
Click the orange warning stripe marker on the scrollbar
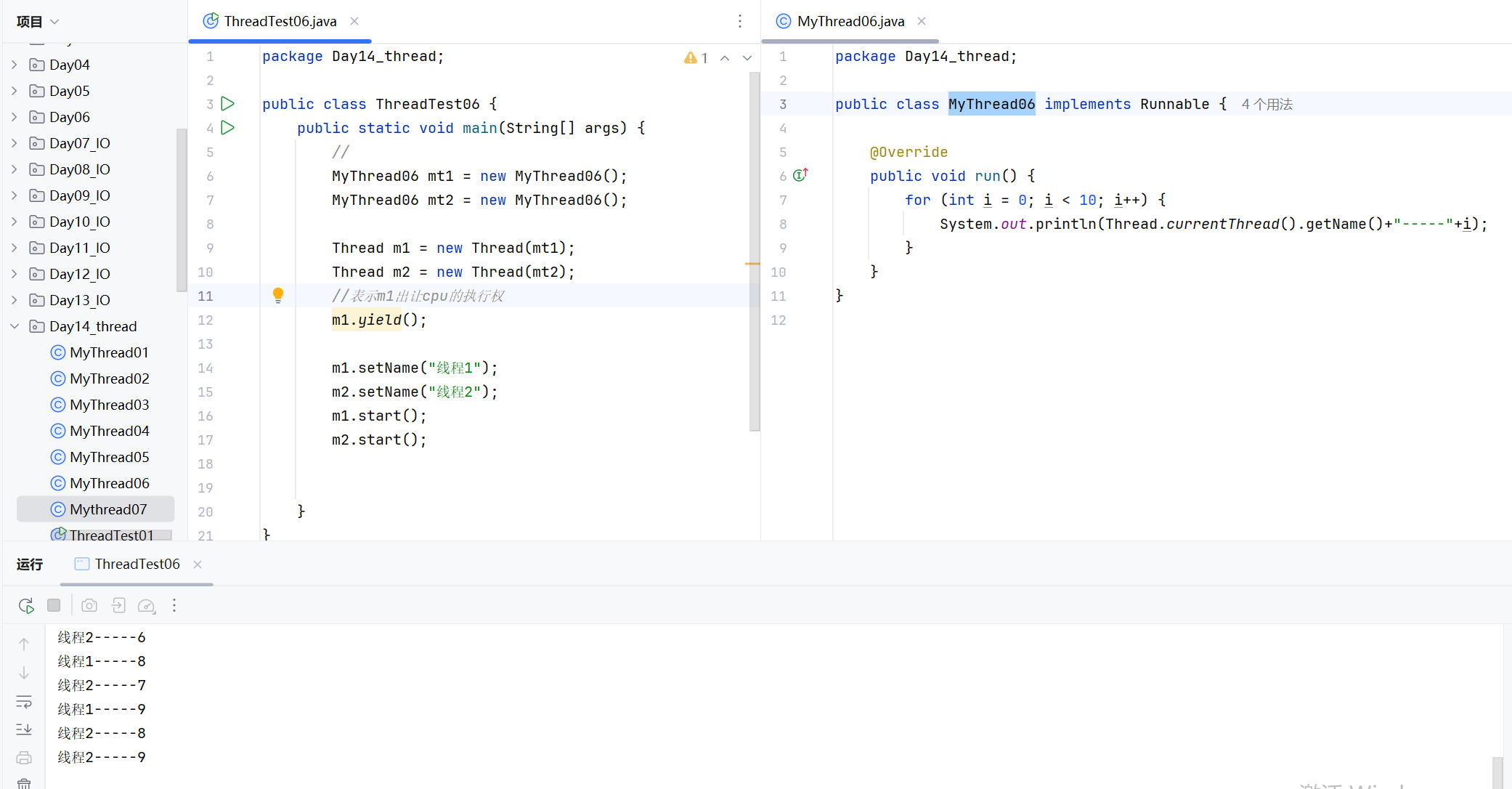pos(753,264)
